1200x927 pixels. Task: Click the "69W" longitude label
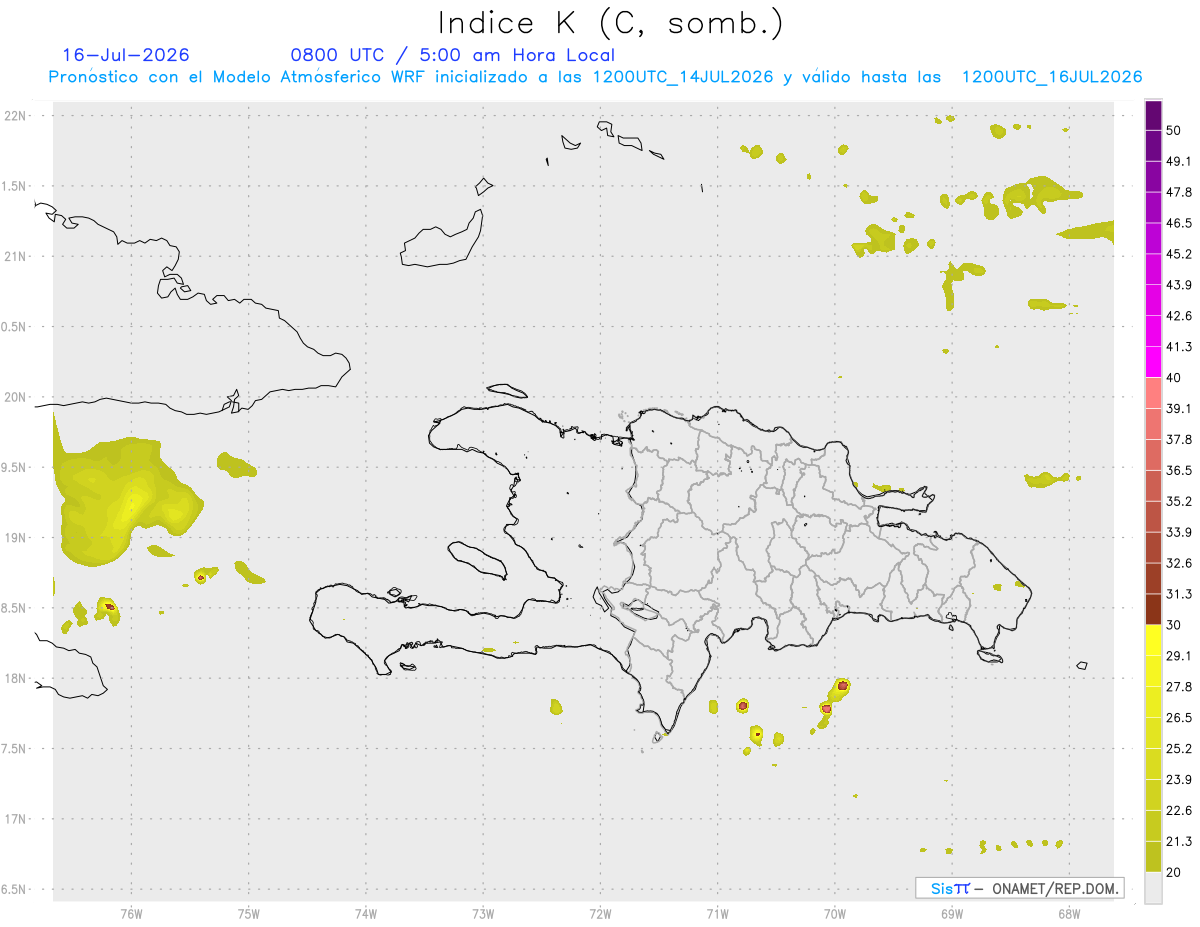pyautogui.click(x=952, y=913)
